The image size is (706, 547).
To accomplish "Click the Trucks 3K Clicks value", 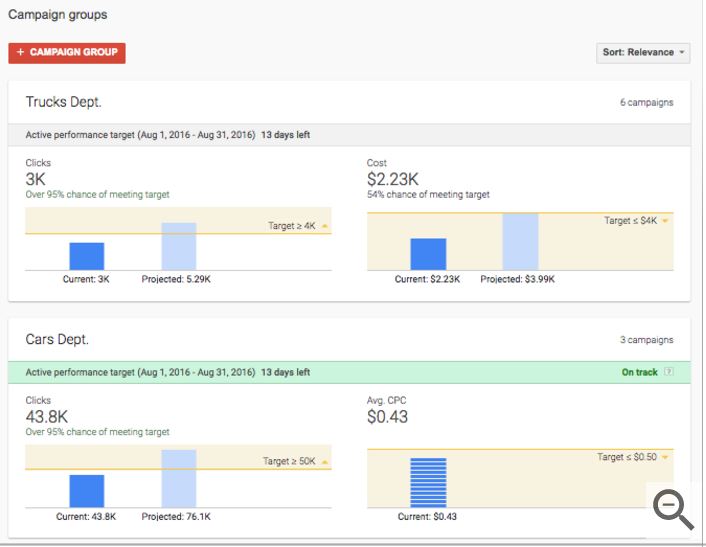I will click(36, 179).
